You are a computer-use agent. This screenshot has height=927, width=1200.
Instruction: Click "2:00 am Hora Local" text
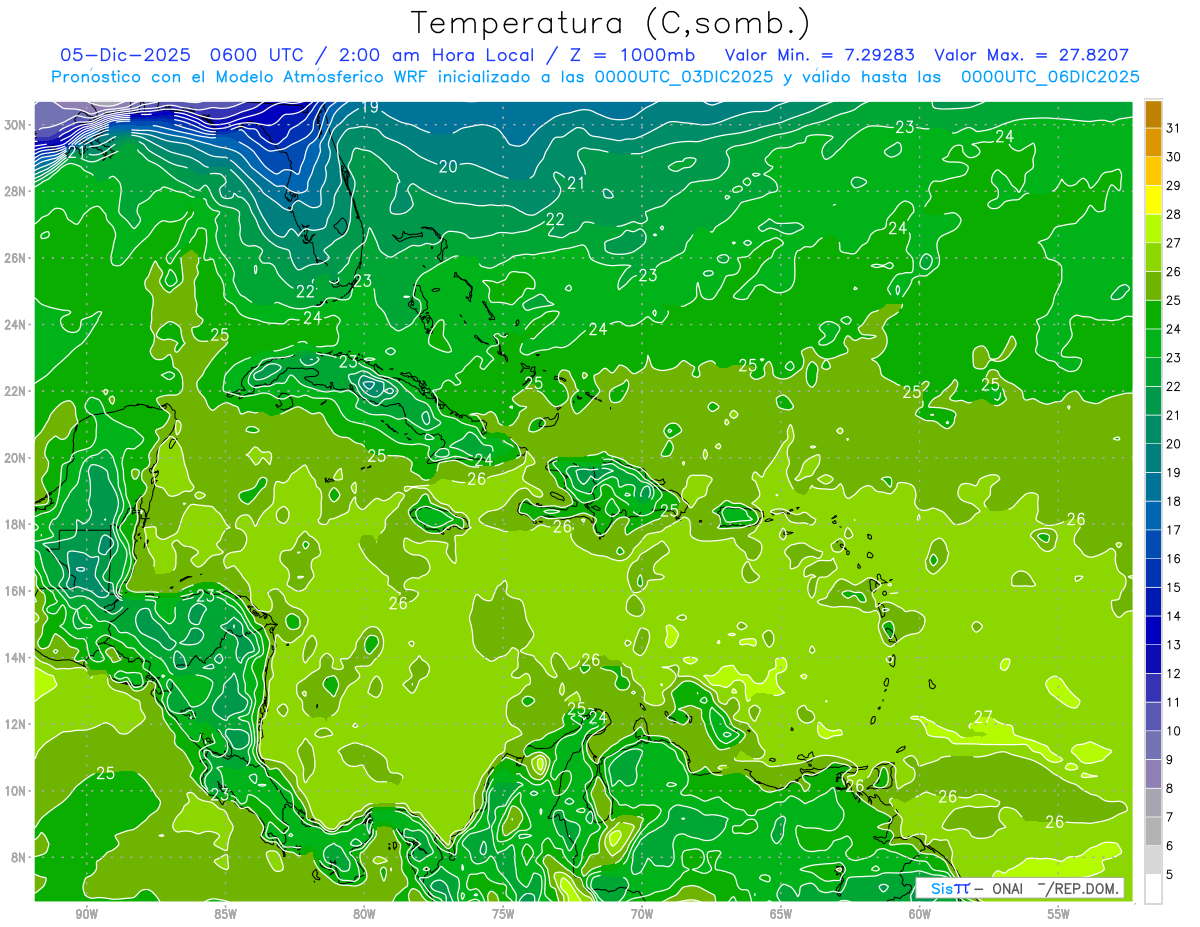437,56
